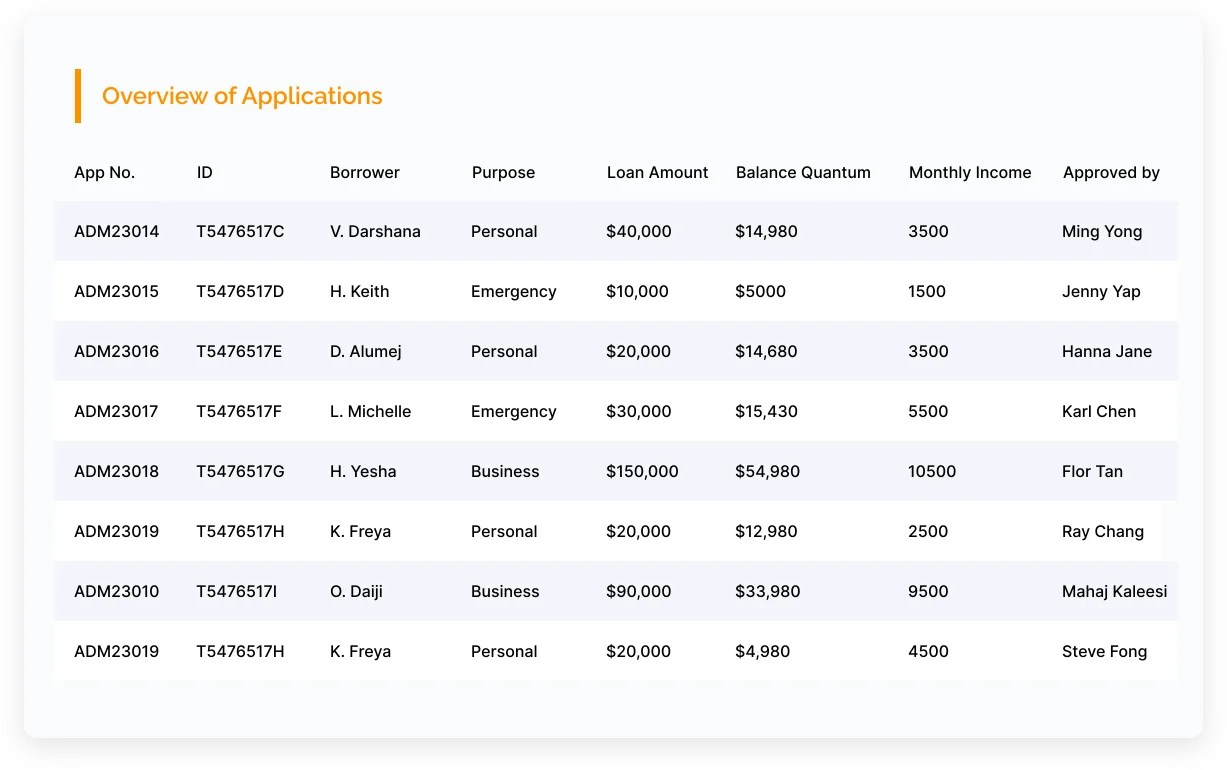Select balance quantum $54,980
The height and width of the screenshot is (770, 1227).
(767, 471)
